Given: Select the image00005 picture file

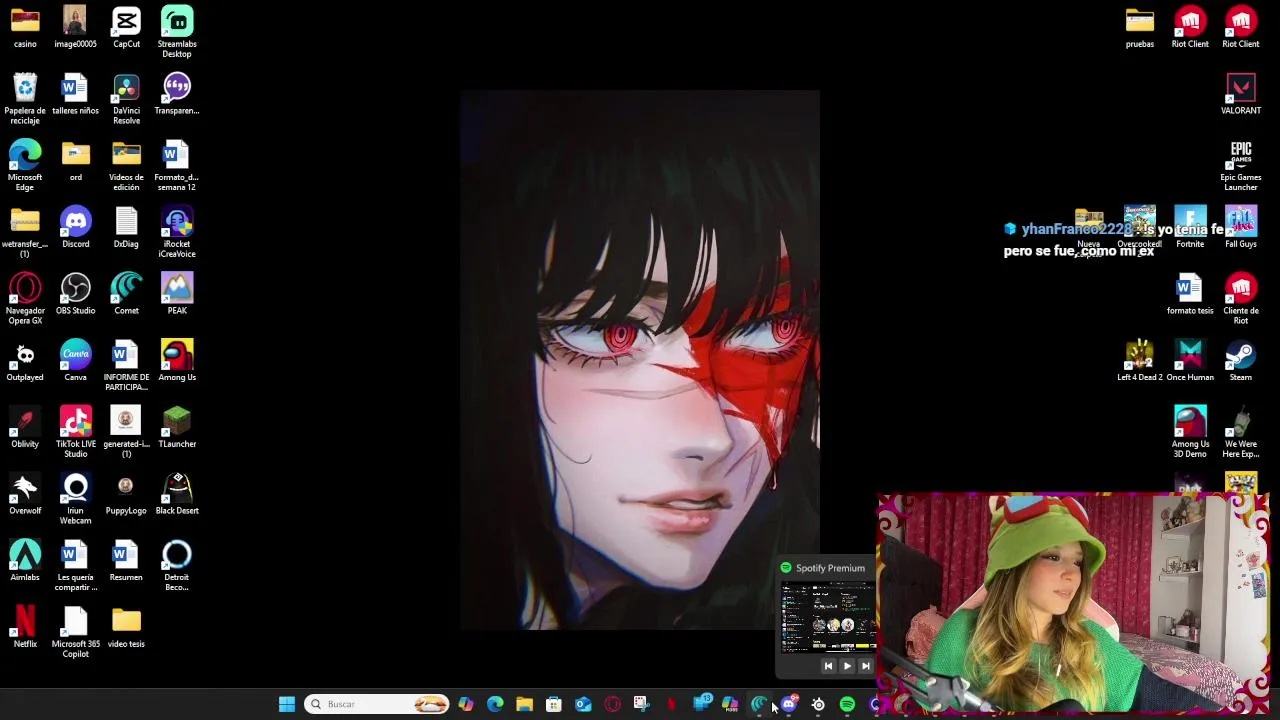Looking at the screenshot, I should coord(76,27).
